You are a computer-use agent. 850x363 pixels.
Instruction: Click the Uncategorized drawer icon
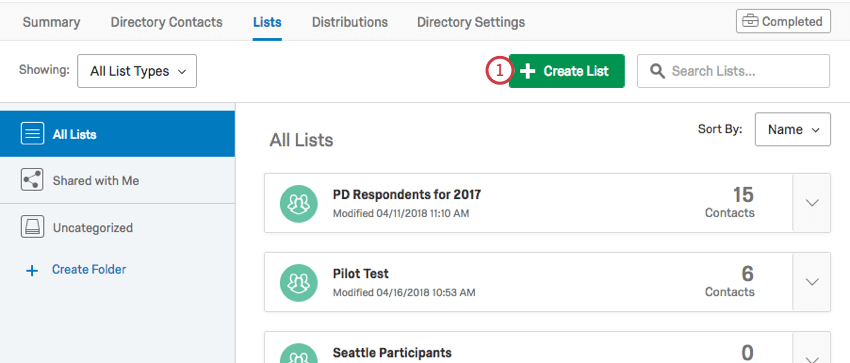coord(32,227)
